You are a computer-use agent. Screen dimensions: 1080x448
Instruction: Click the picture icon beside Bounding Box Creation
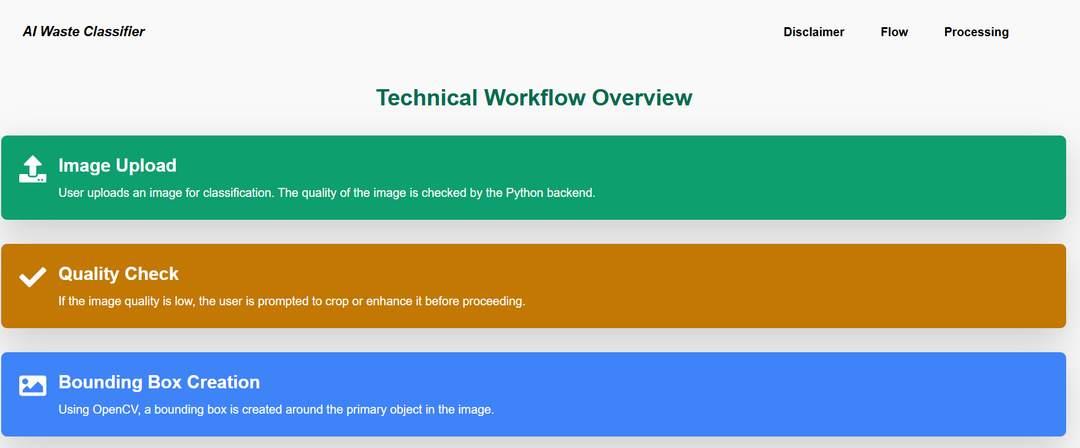click(x=32, y=385)
